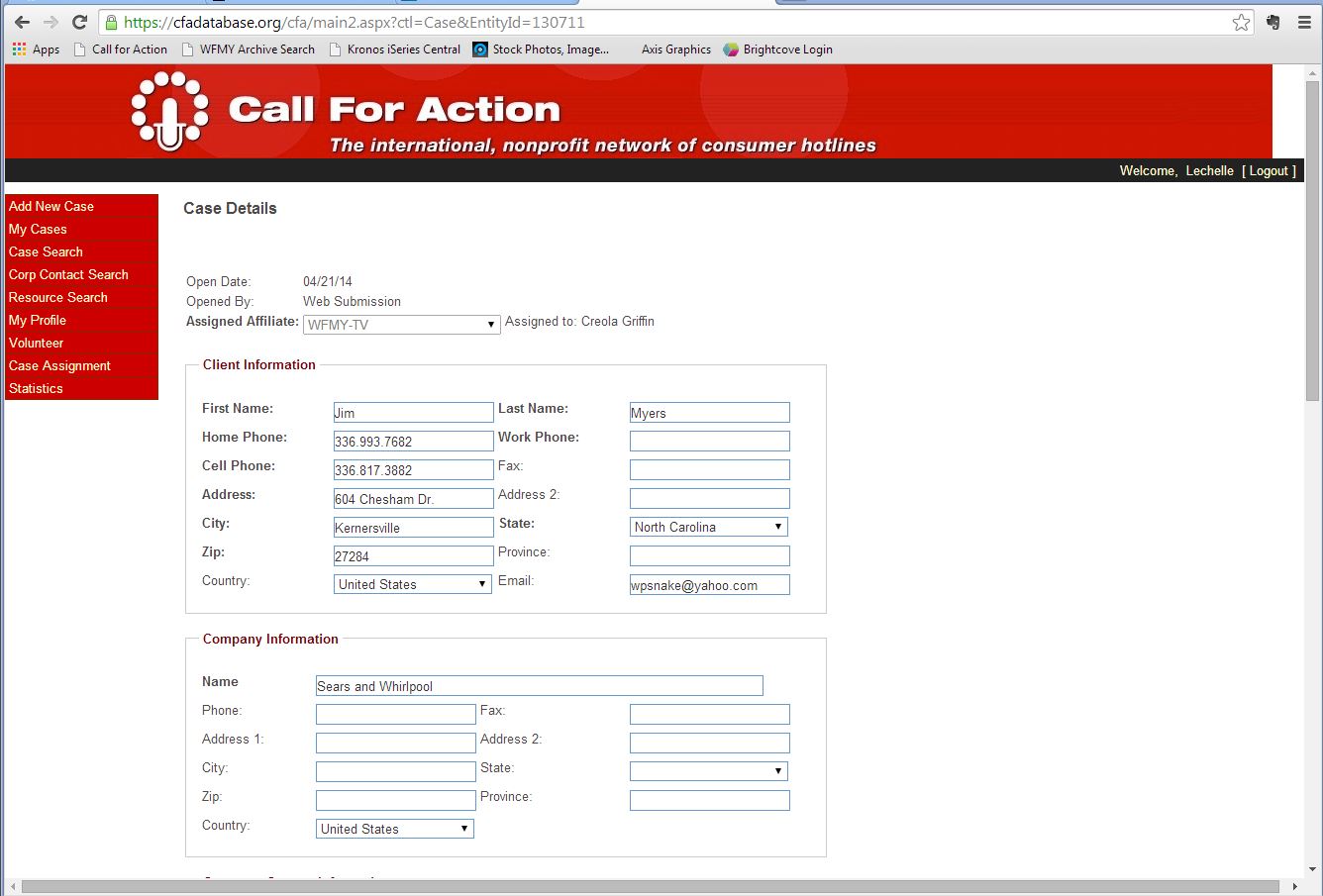Expand the company State dropdown
The height and width of the screenshot is (896, 1323).
pos(709,770)
